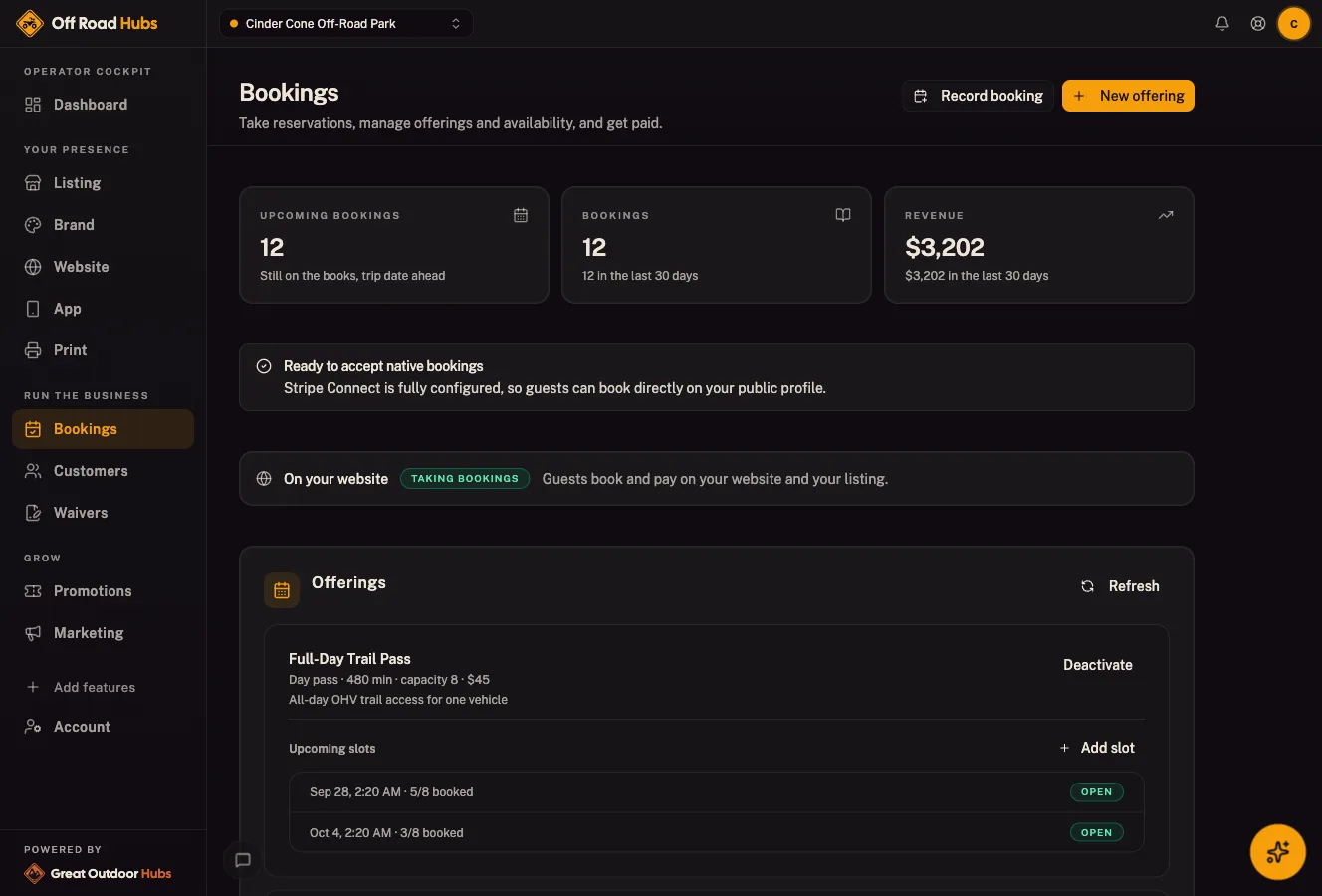This screenshot has height=896, width=1322.
Task: Open the Account page
Action: pyautogui.click(x=103, y=727)
